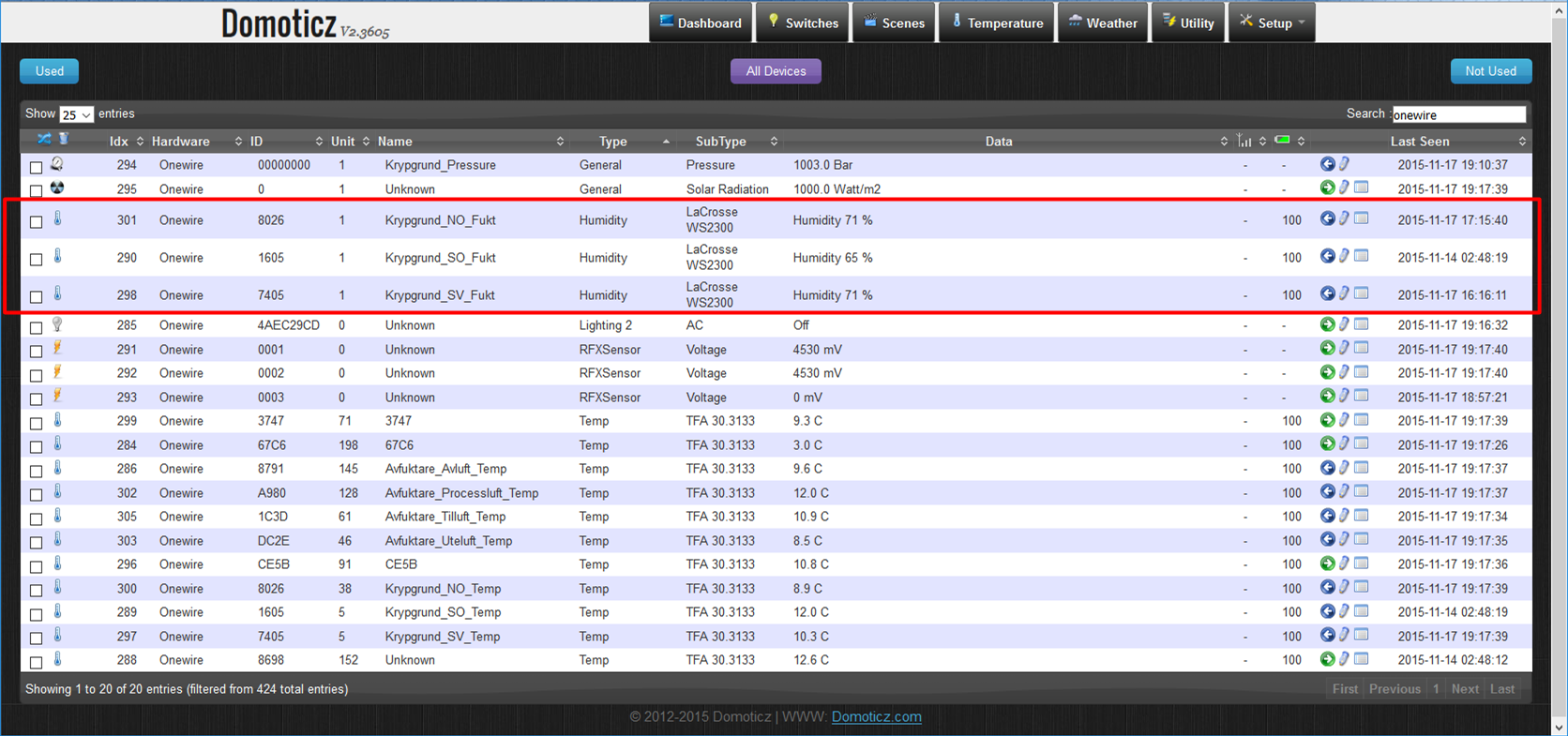Image resolution: width=1568 pixels, height=736 pixels.
Task: Sort table by Type column header
Action: point(612,142)
